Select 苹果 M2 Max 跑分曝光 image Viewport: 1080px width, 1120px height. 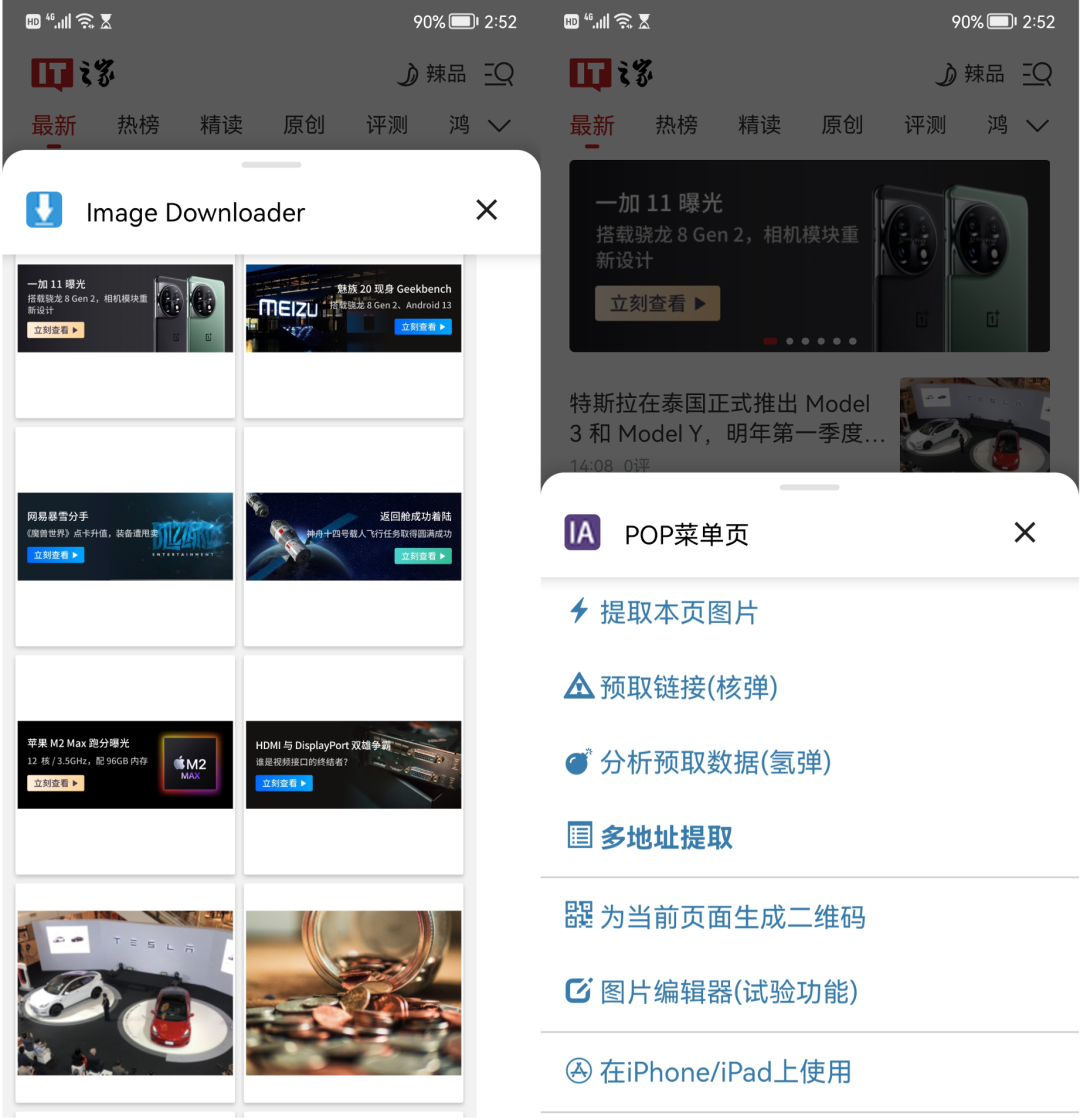pyautogui.click(x=125, y=764)
